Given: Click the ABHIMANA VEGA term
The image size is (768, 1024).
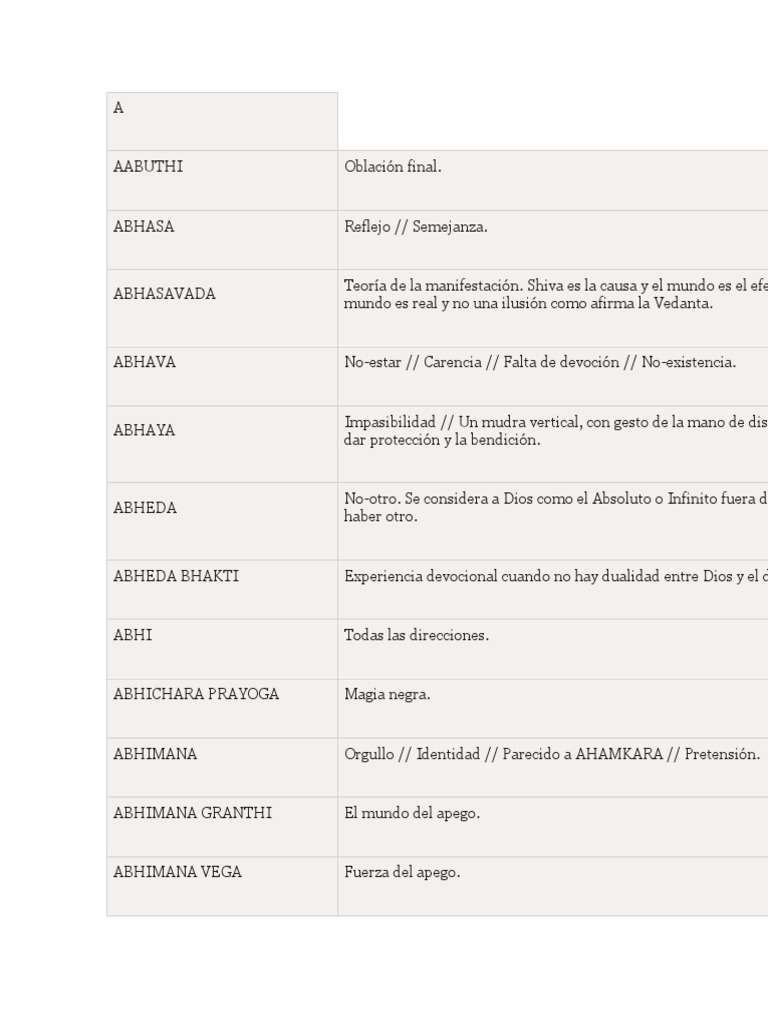Looking at the screenshot, I should click(177, 872).
